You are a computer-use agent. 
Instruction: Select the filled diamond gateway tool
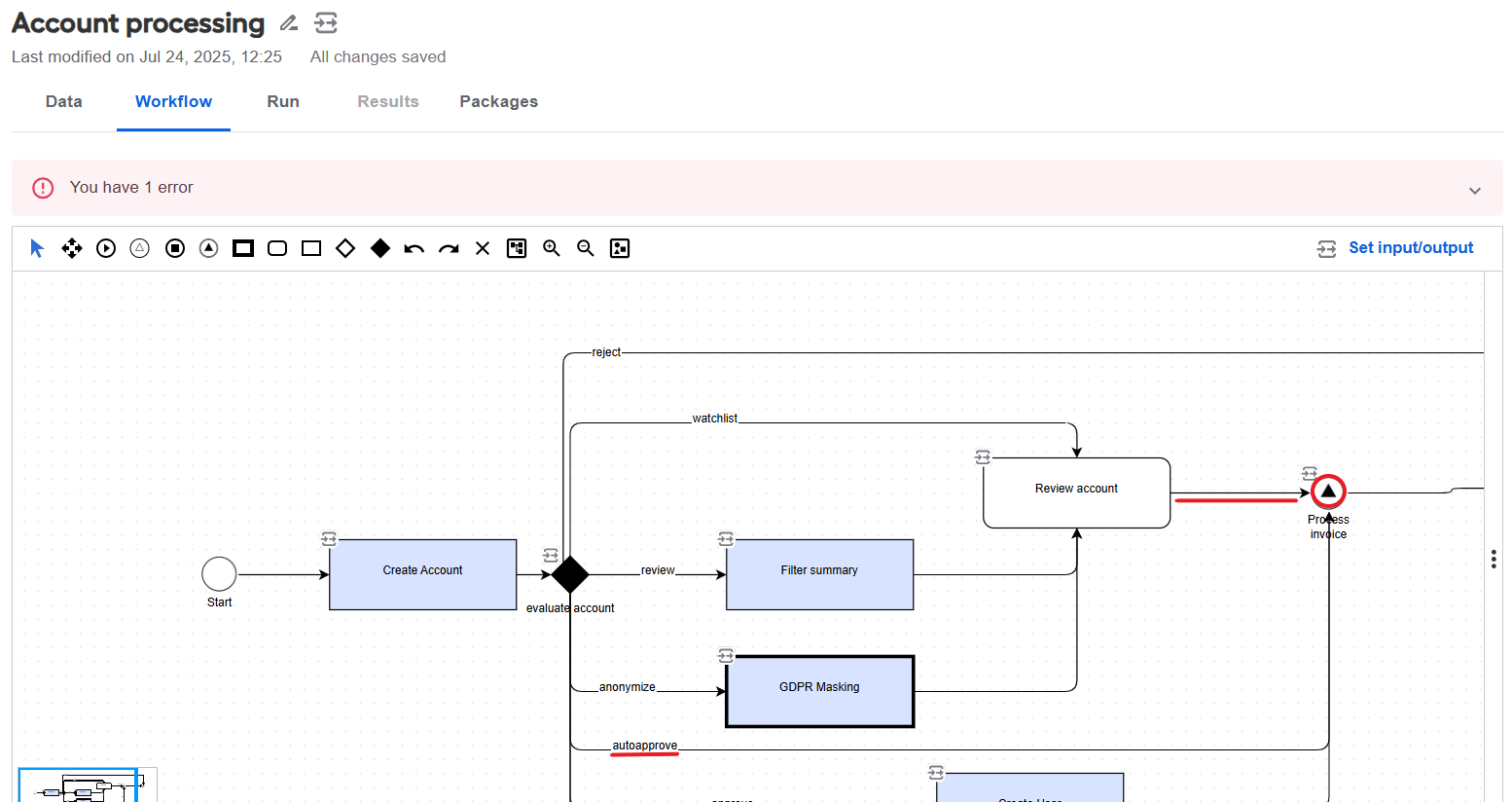pos(380,248)
